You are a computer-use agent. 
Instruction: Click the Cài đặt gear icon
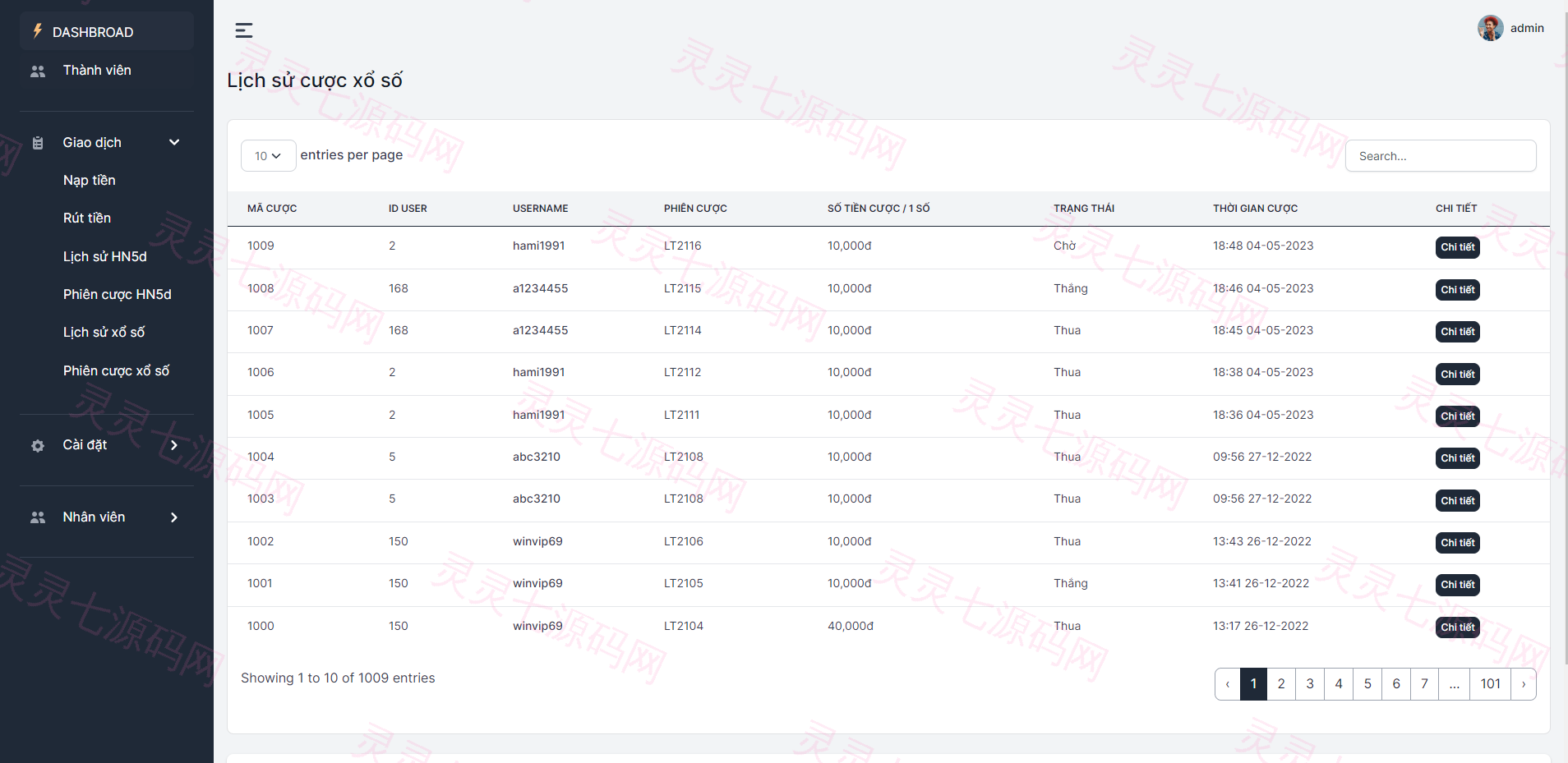(x=38, y=445)
